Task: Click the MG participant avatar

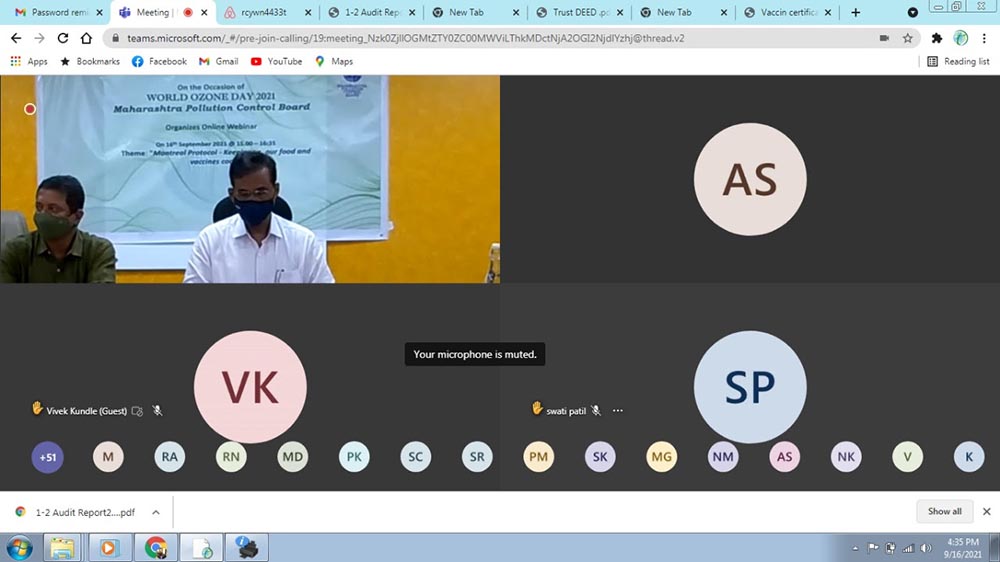Action: [x=661, y=457]
